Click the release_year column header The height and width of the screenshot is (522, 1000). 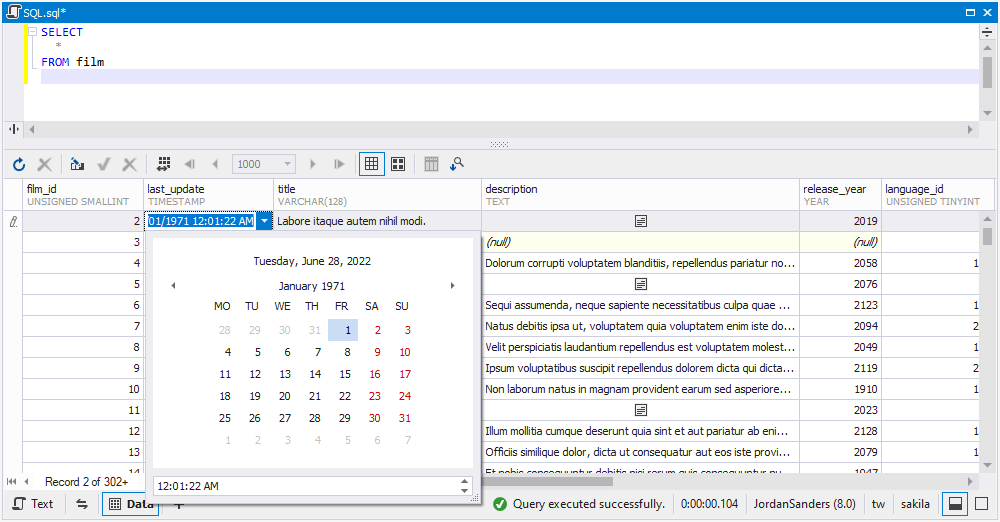click(x=840, y=195)
